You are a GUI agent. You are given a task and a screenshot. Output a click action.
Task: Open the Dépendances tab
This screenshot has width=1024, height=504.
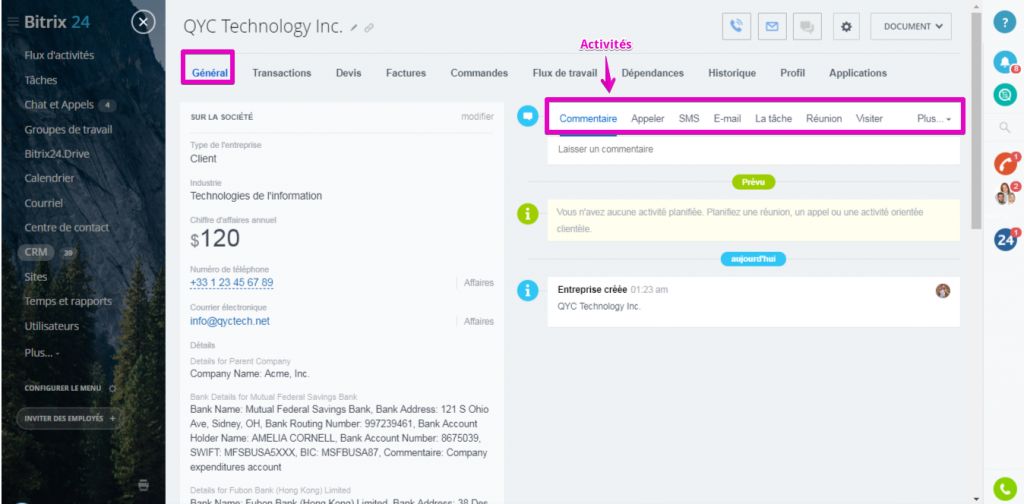click(652, 73)
